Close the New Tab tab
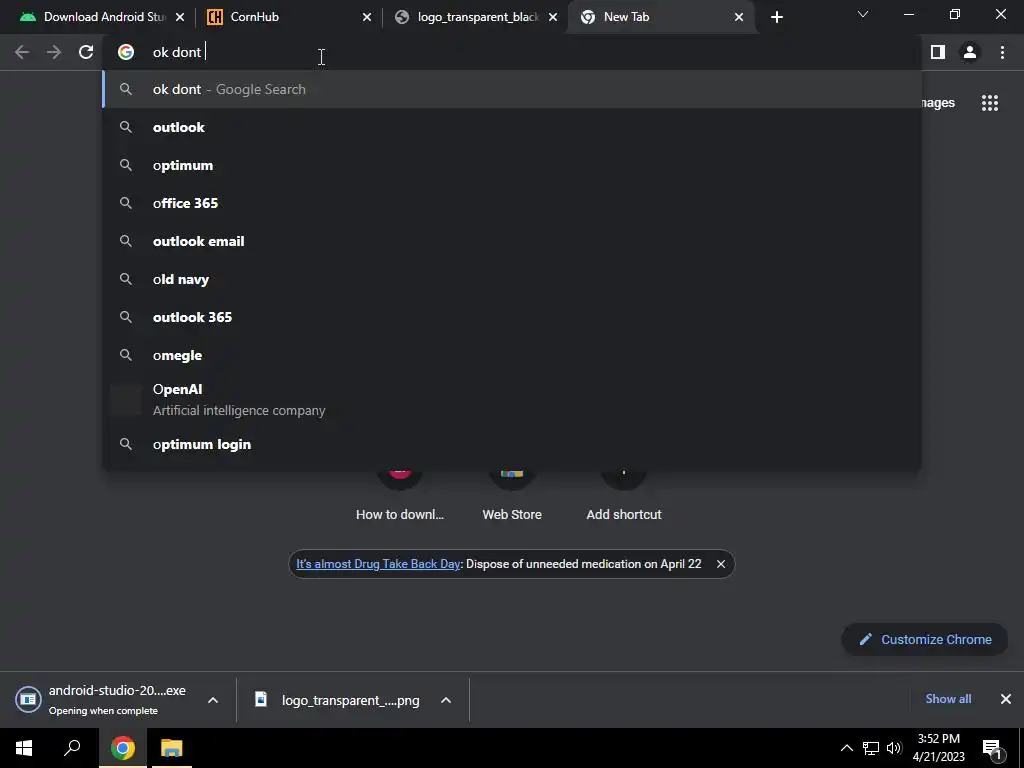 (739, 17)
